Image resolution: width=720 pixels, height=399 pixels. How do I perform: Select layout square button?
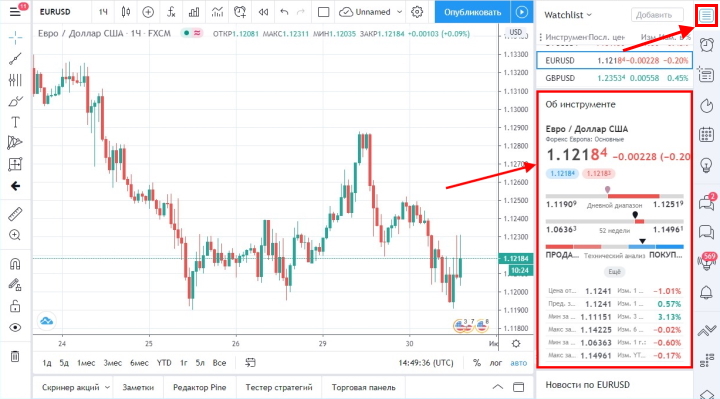pos(323,12)
